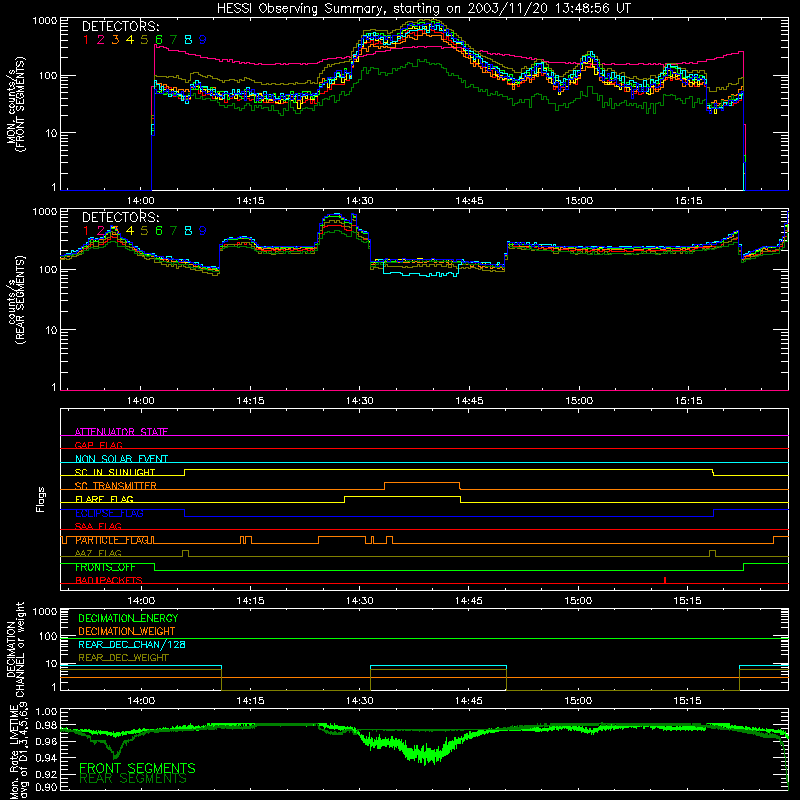Click the 100 y-axis value on rear segments plot

coord(48,269)
